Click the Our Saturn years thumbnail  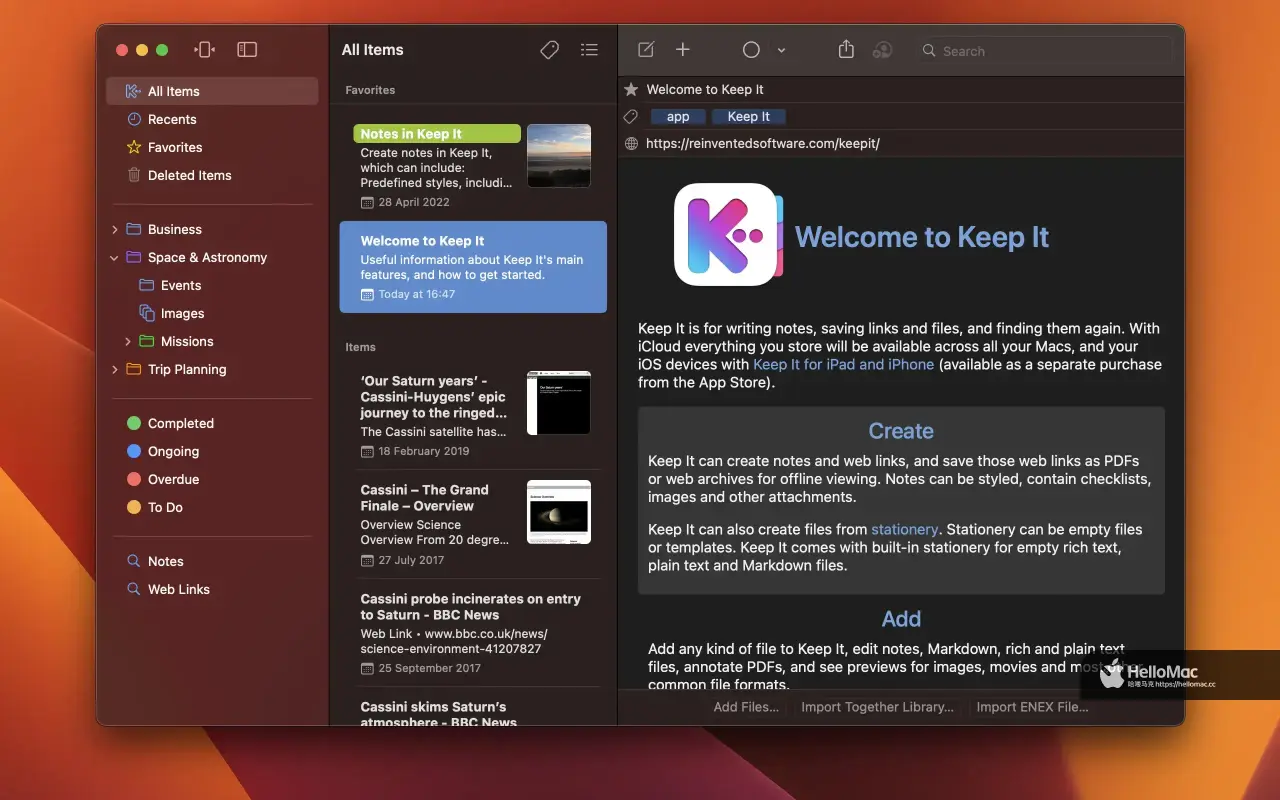click(559, 403)
